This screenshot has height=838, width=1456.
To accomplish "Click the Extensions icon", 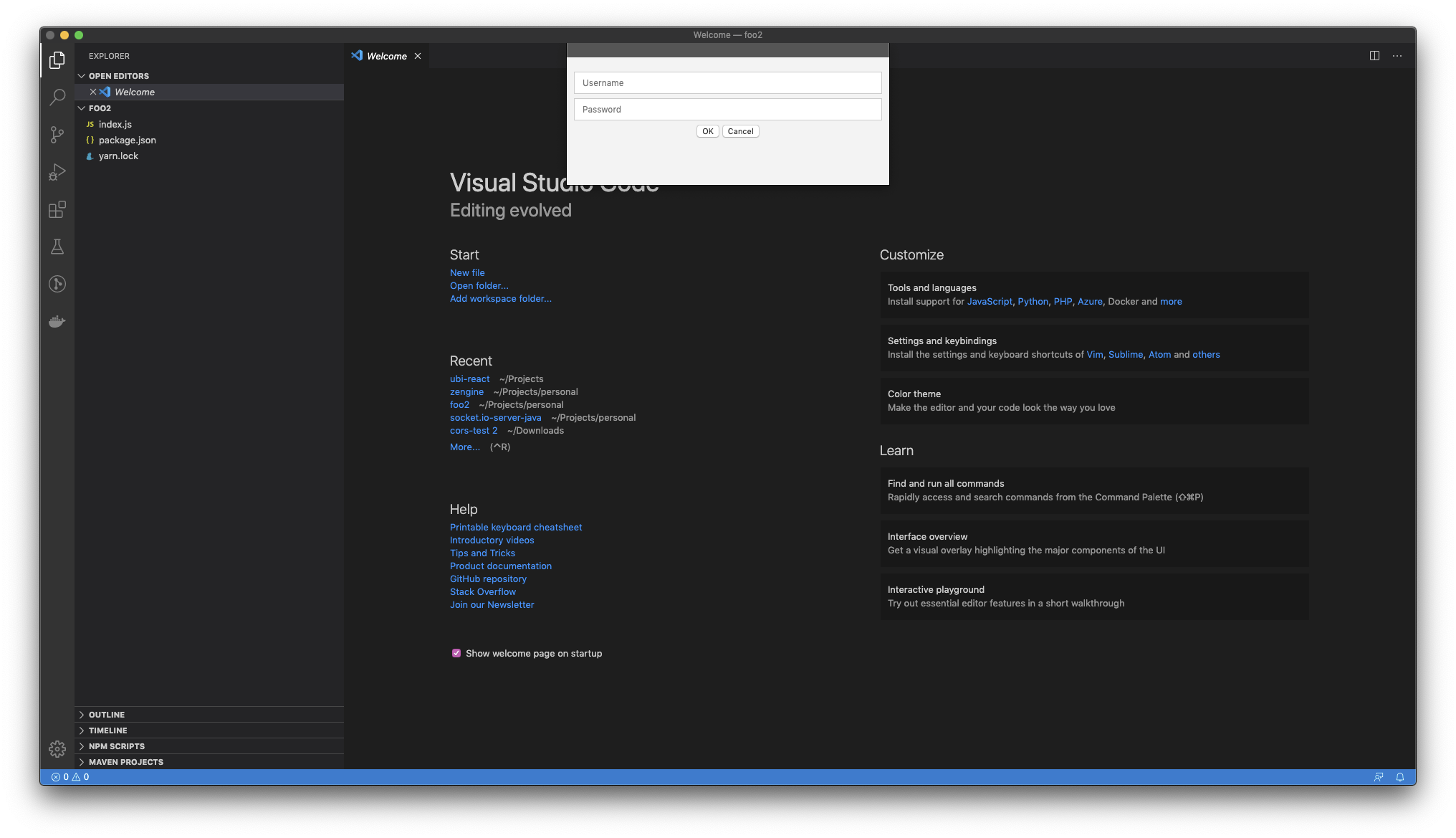I will [57, 209].
